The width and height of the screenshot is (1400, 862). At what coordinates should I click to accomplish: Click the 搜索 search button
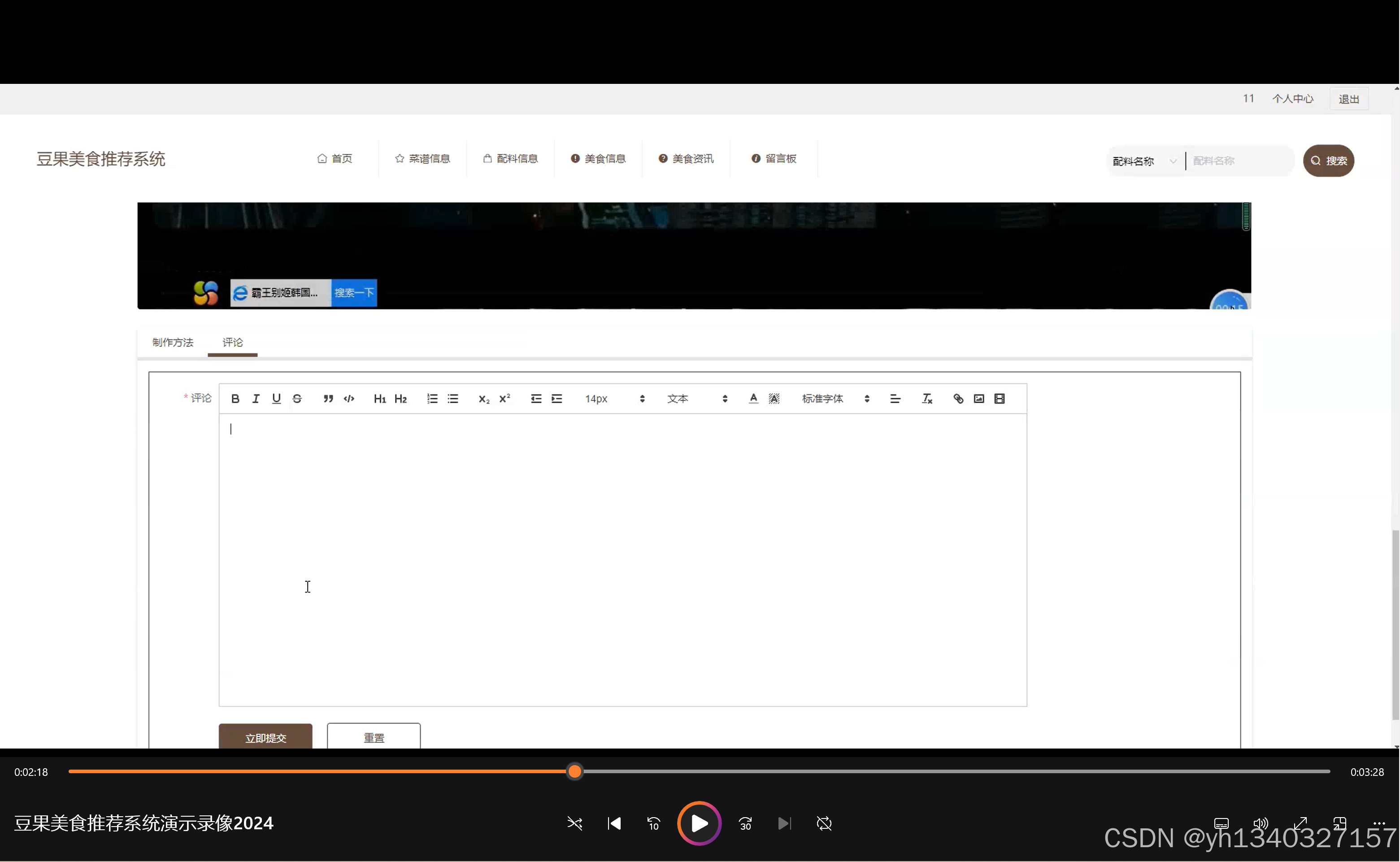[1329, 161]
